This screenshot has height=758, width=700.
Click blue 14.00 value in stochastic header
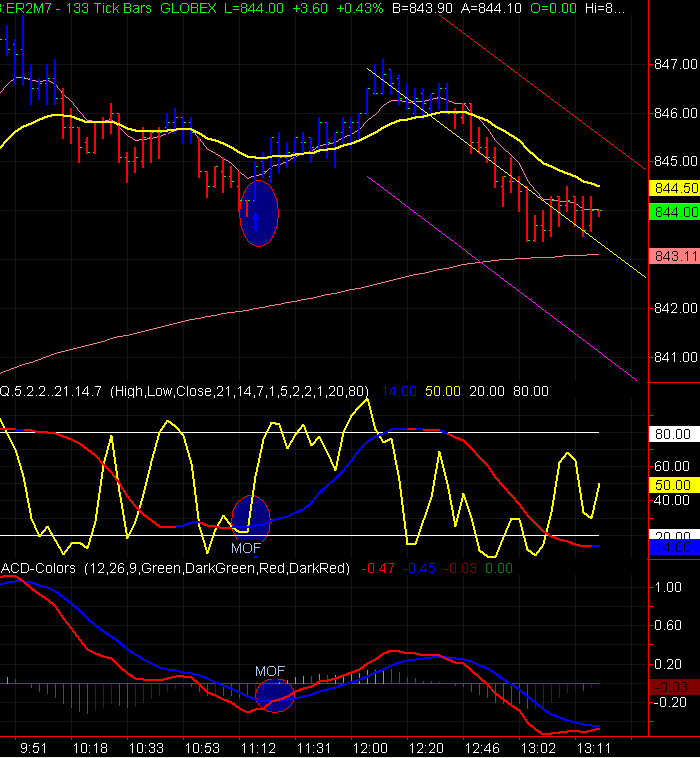[x=399, y=391]
